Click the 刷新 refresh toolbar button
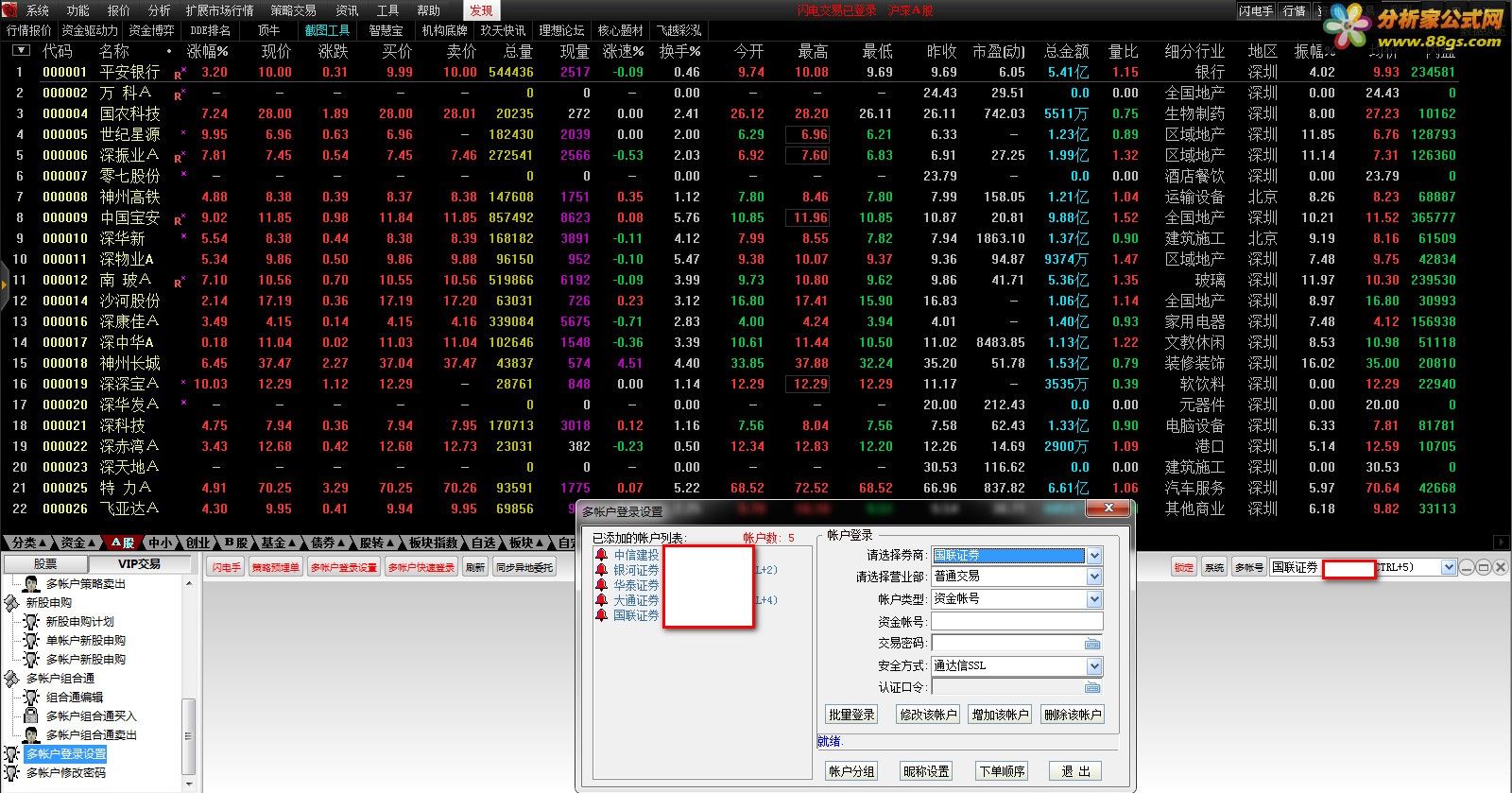 tap(475, 567)
